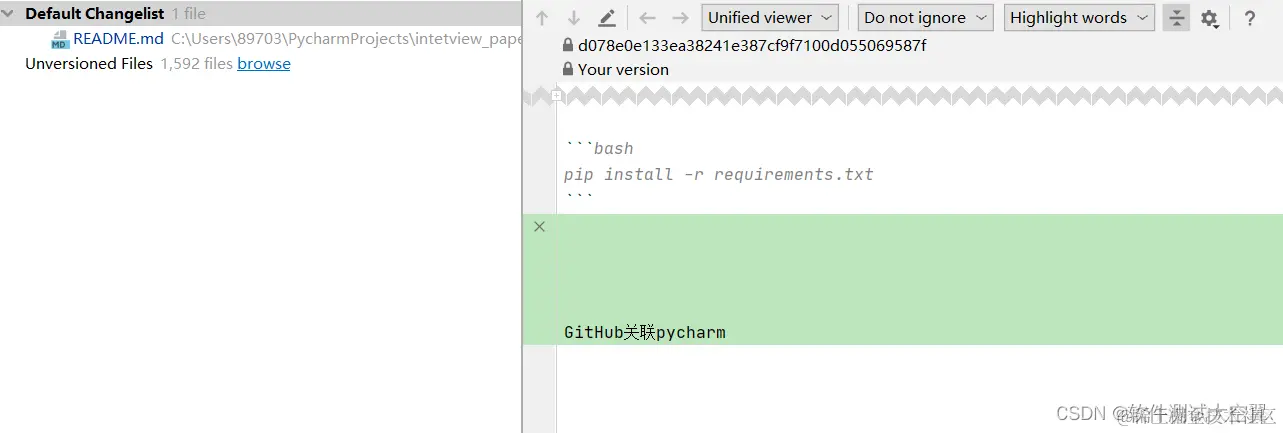Viewport: 1283px width, 433px height.
Task: Jump to source with pencil icon
Action: [x=607, y=18]
